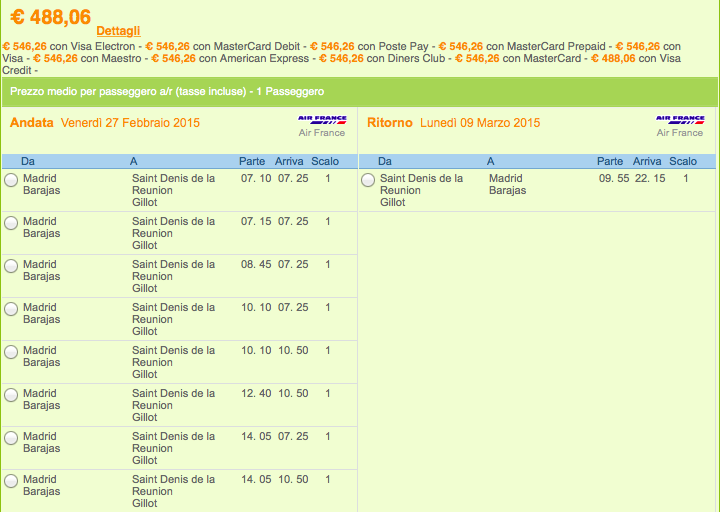Click the Air France logo under Ritorno
Image resolution: width=721 pixels, height=512 pixels.
click(680, 120)
